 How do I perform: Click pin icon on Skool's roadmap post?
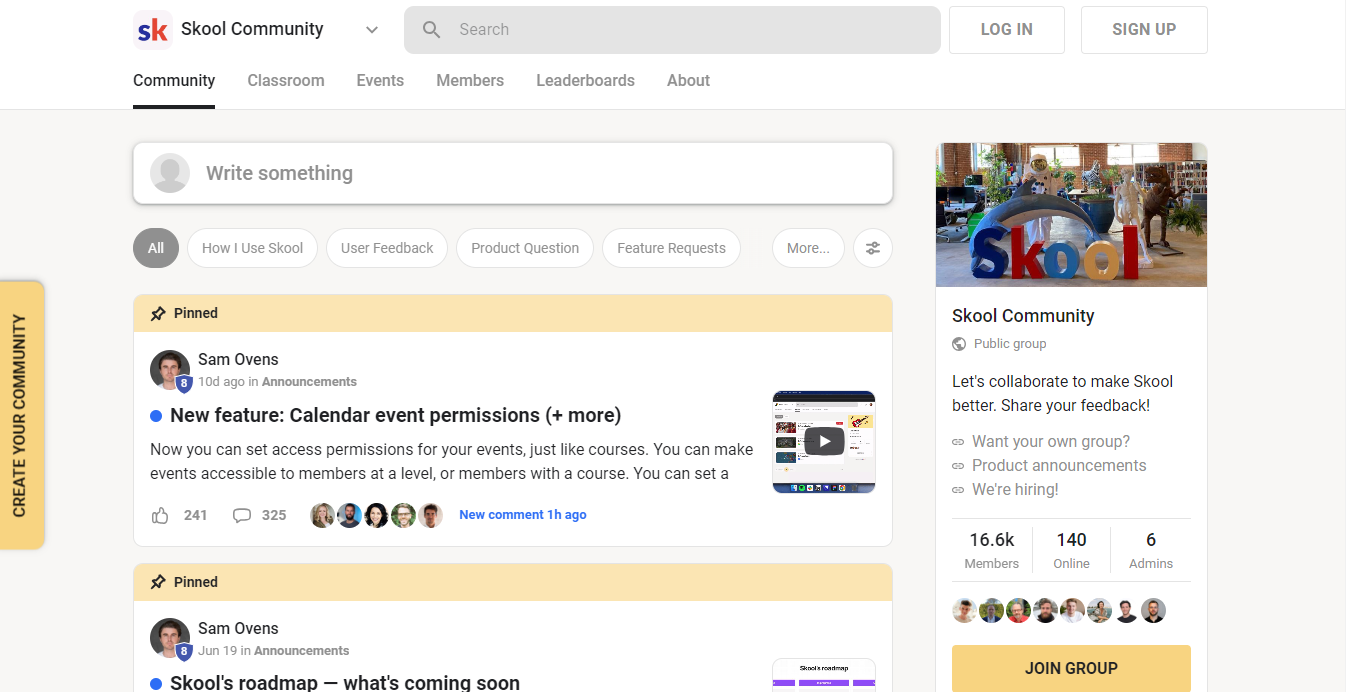coord(158,582)
